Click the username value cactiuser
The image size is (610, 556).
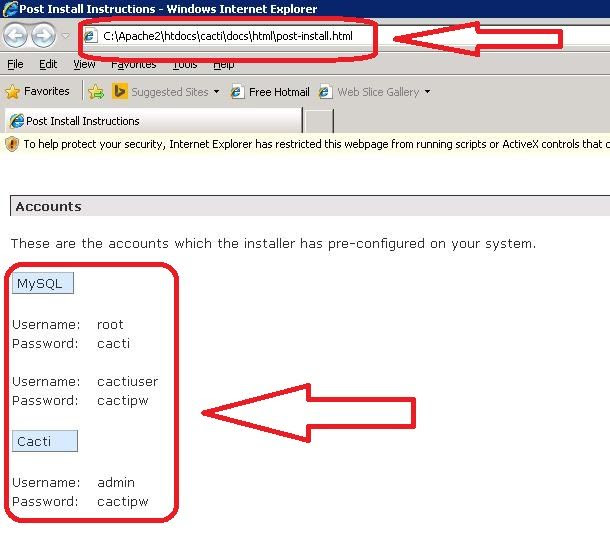point(128,381)
